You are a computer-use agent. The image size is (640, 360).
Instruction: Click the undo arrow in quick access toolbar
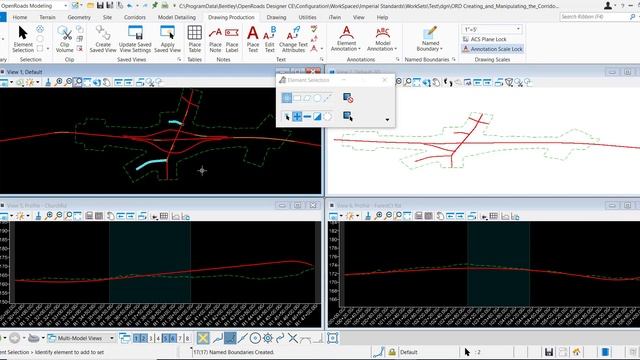click(x=130, y=5)
